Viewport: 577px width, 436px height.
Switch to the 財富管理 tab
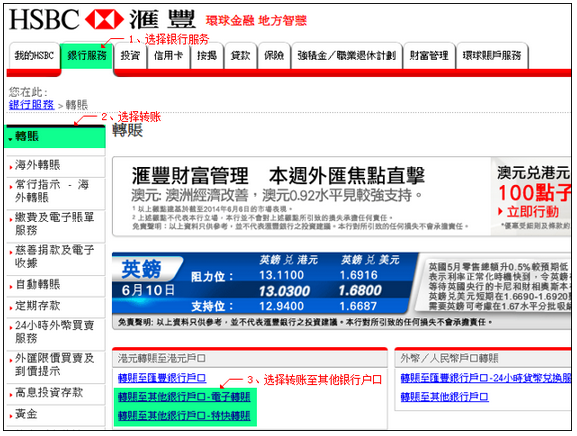[429, 56]
